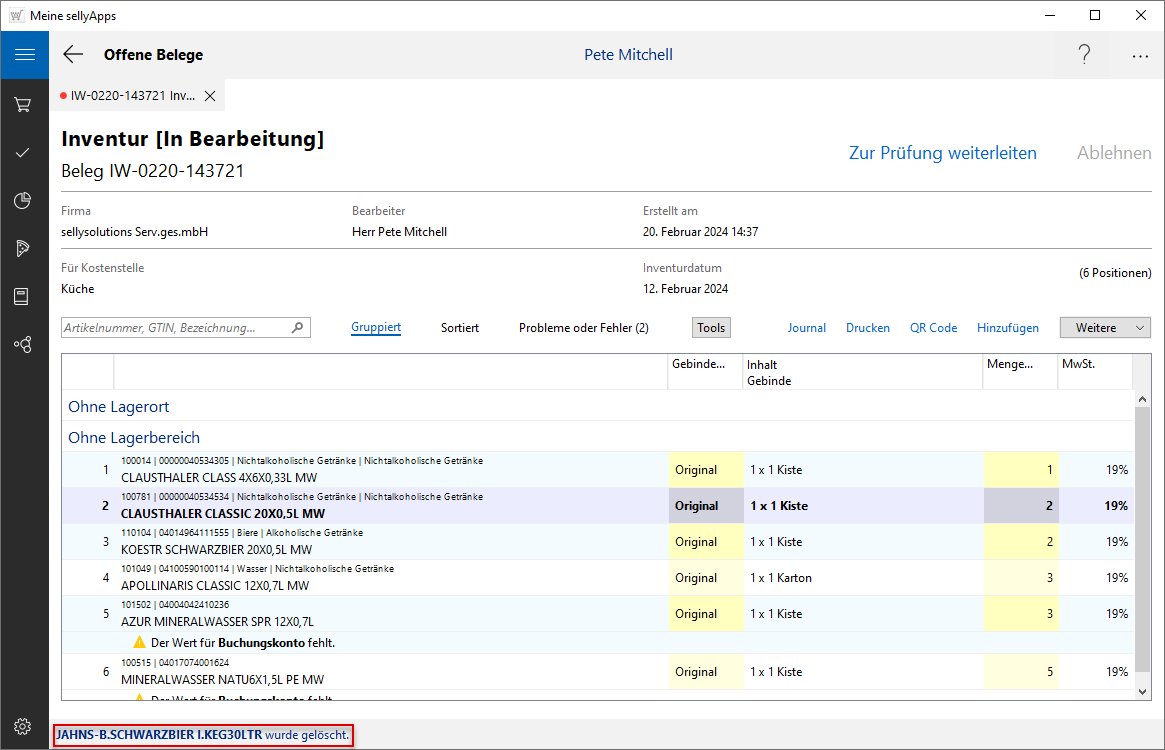Image resolution: width=1165 pixels, height=750 pixels.
Task: Collapse the Ohne Lagerort group
Action: 119,407
